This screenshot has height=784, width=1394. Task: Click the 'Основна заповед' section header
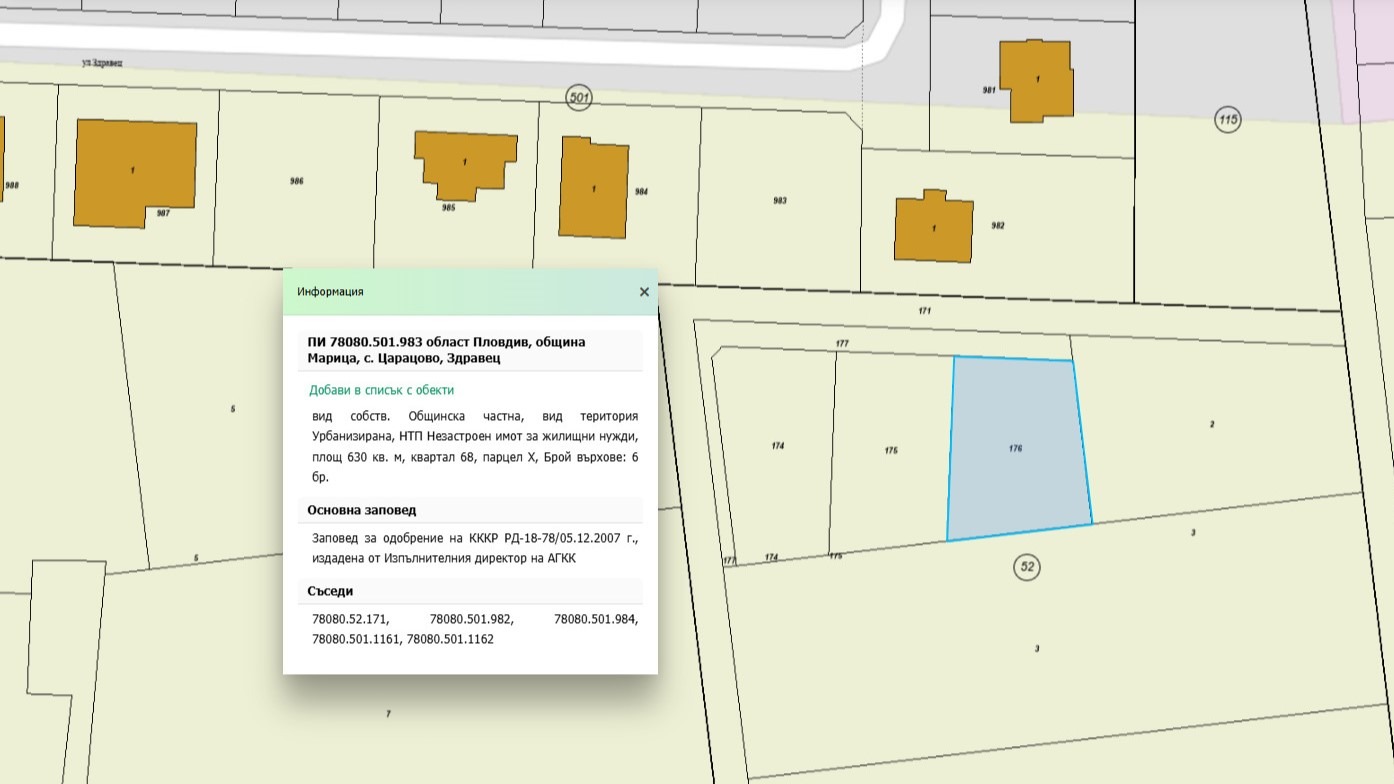point(361,510)
